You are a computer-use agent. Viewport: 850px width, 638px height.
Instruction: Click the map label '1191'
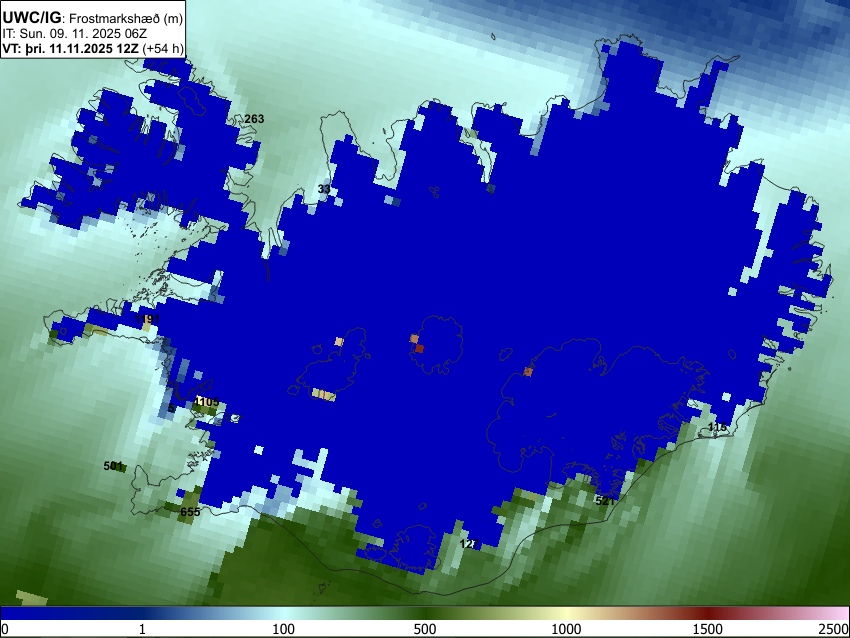(x=148, y=318)
